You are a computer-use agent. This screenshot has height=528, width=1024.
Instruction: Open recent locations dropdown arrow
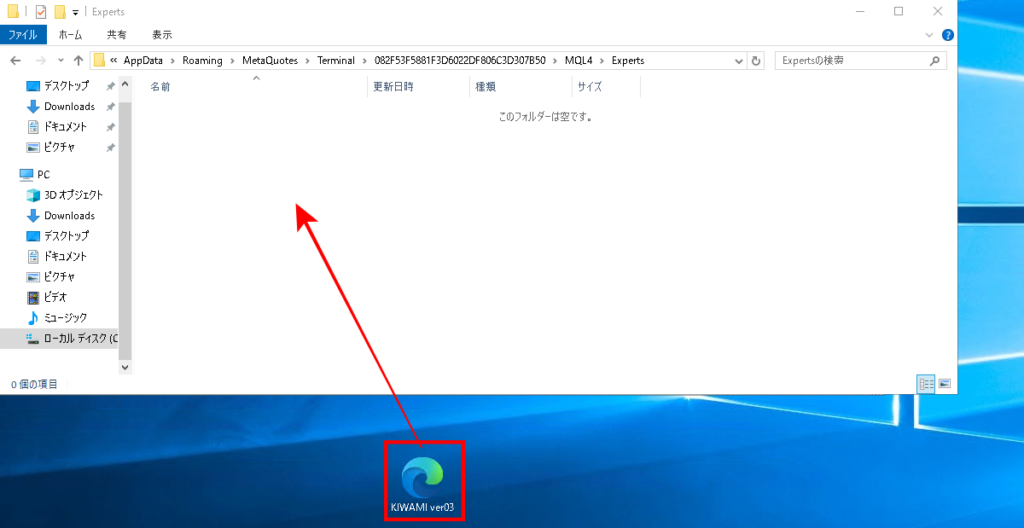click(61, 61)
